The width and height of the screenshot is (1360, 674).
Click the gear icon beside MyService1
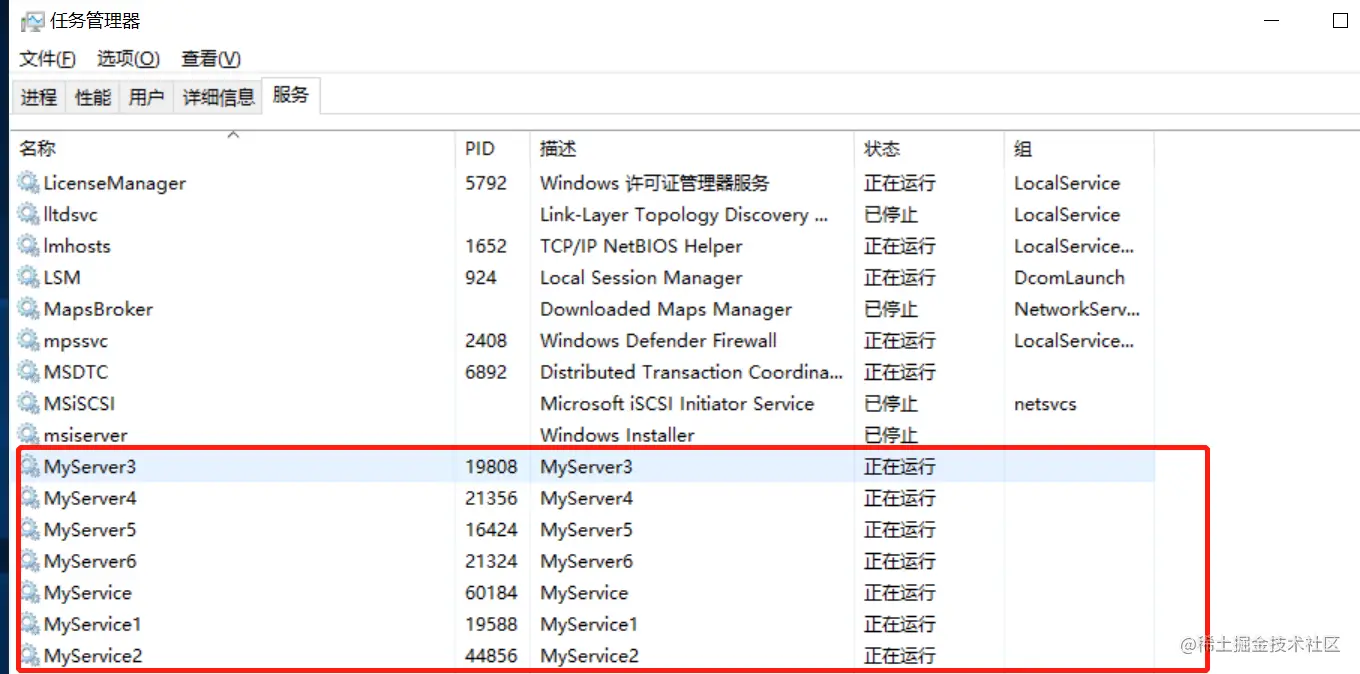click(x=28, y=624)
